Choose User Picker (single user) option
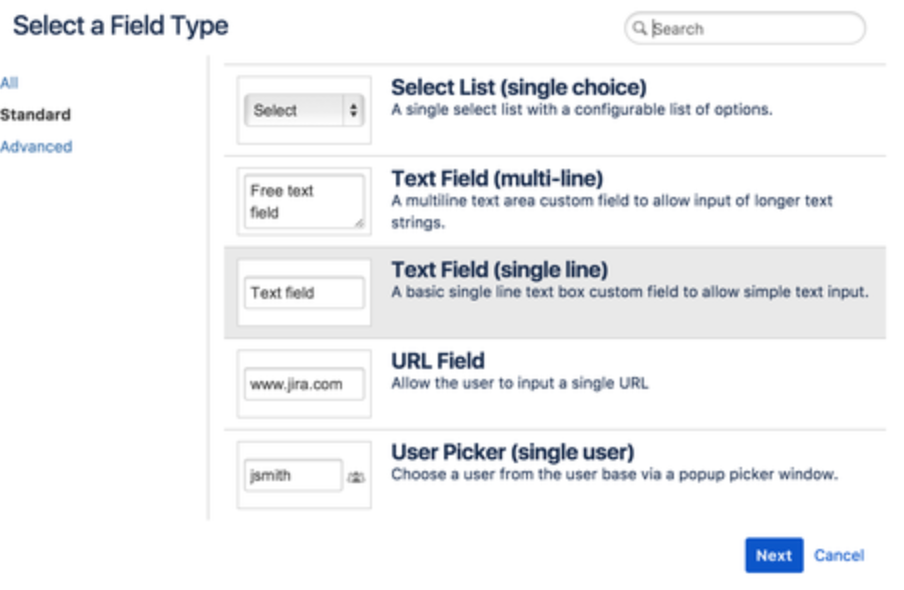 pyautogui.click(x=512, y=452)
